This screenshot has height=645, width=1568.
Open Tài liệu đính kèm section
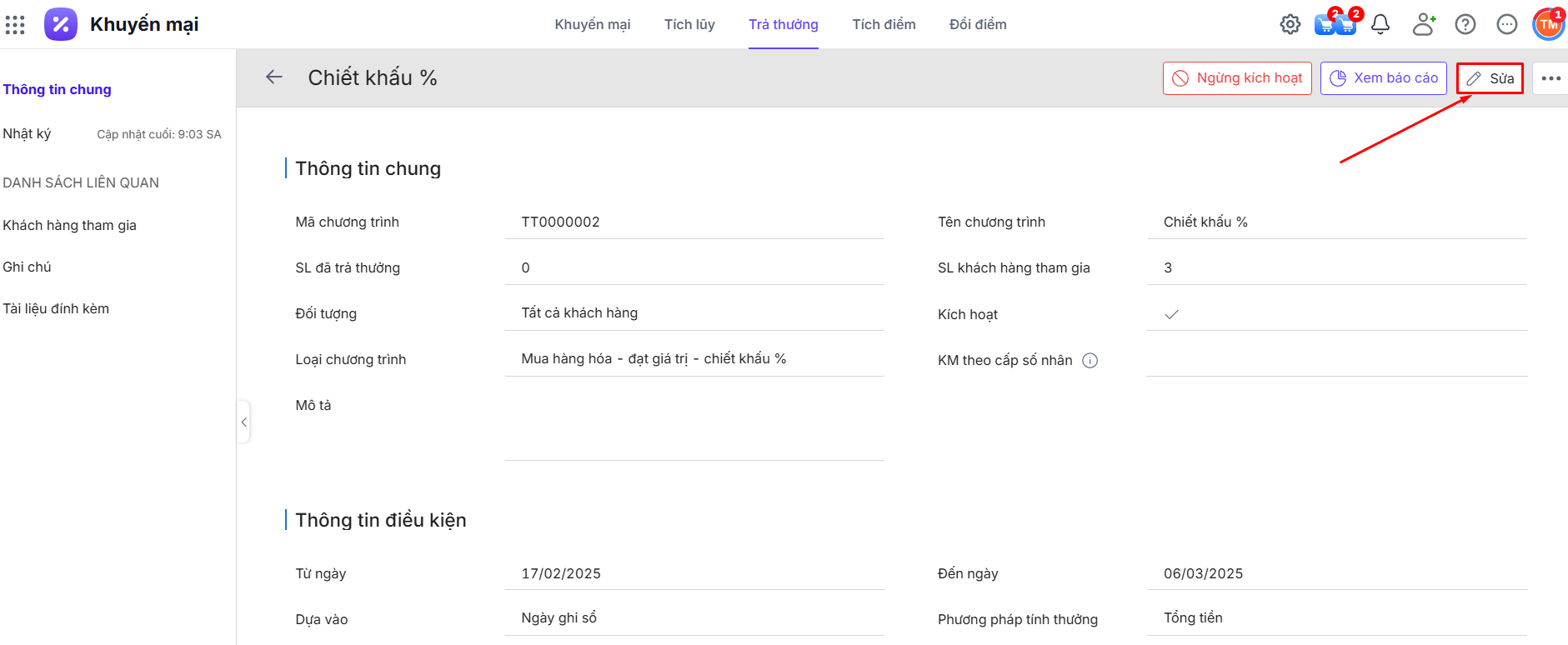56,308
